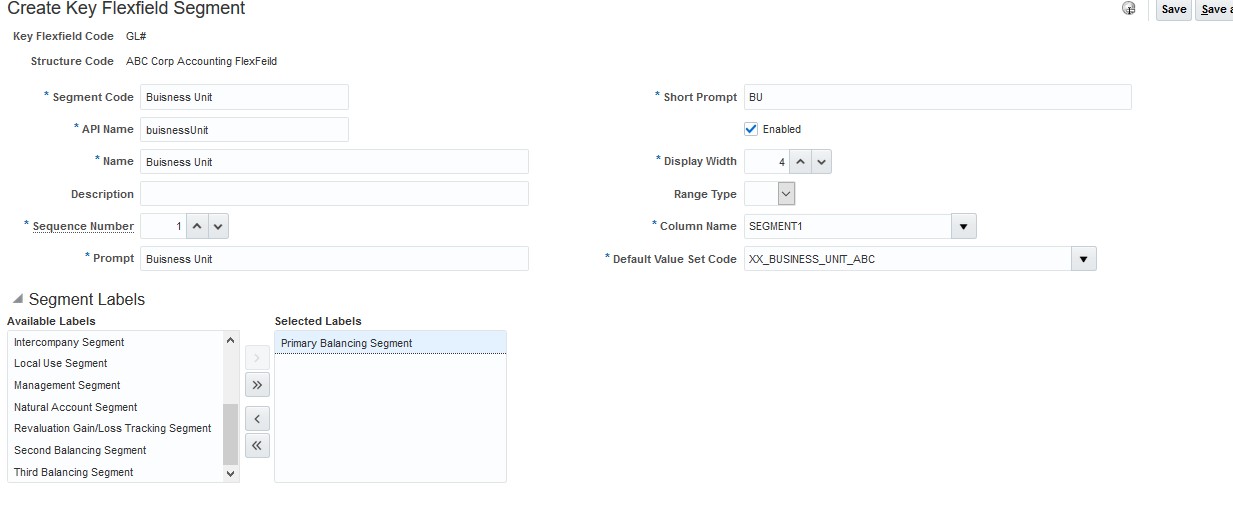The image size is (1233, 506).
Task: Remove selected label from Selected Labels
Action: pyautogui.click(x=257, y=419)
